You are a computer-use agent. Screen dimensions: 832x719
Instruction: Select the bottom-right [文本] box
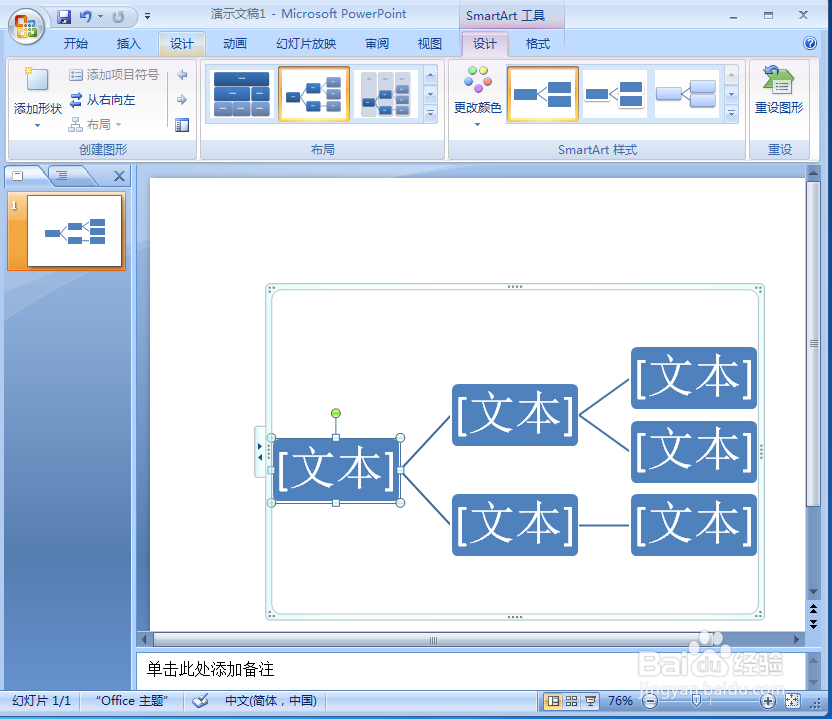point(694,525)
